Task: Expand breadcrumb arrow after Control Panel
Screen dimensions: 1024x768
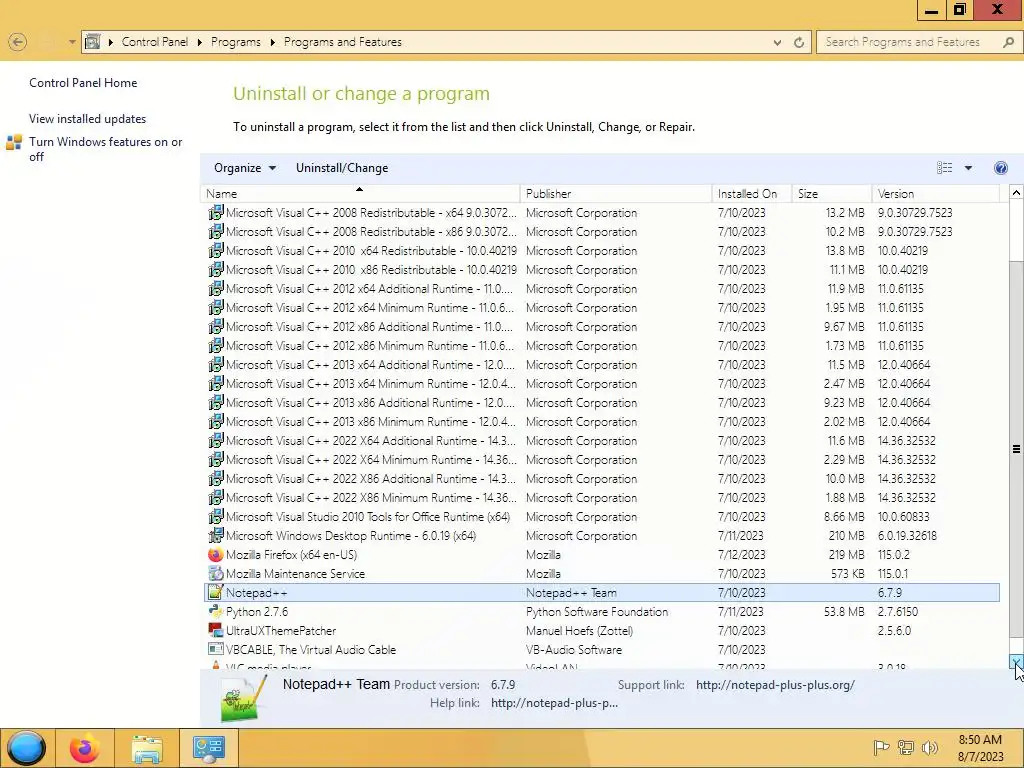Action: pos(200,42)
